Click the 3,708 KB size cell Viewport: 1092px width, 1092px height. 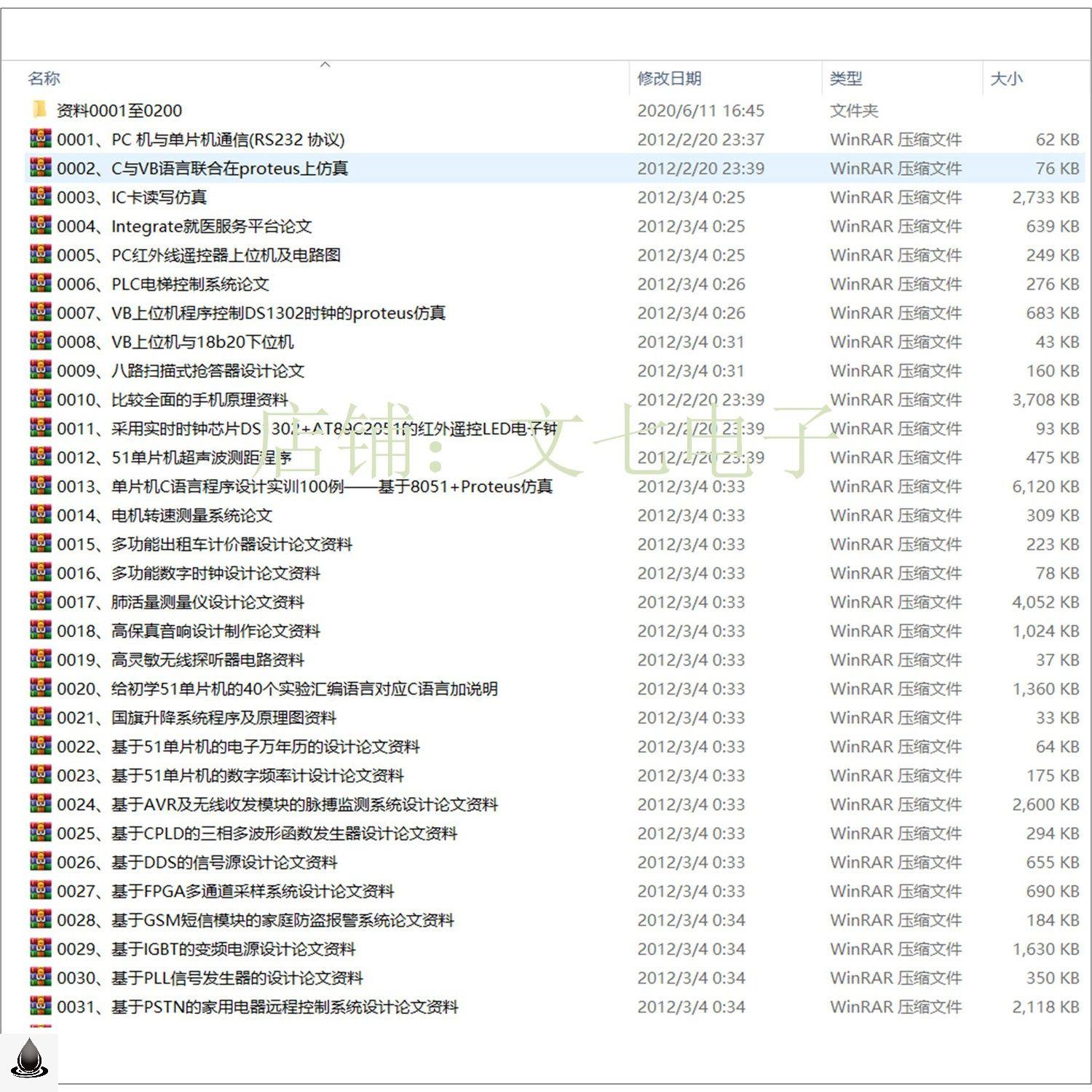coord(1045,400)
